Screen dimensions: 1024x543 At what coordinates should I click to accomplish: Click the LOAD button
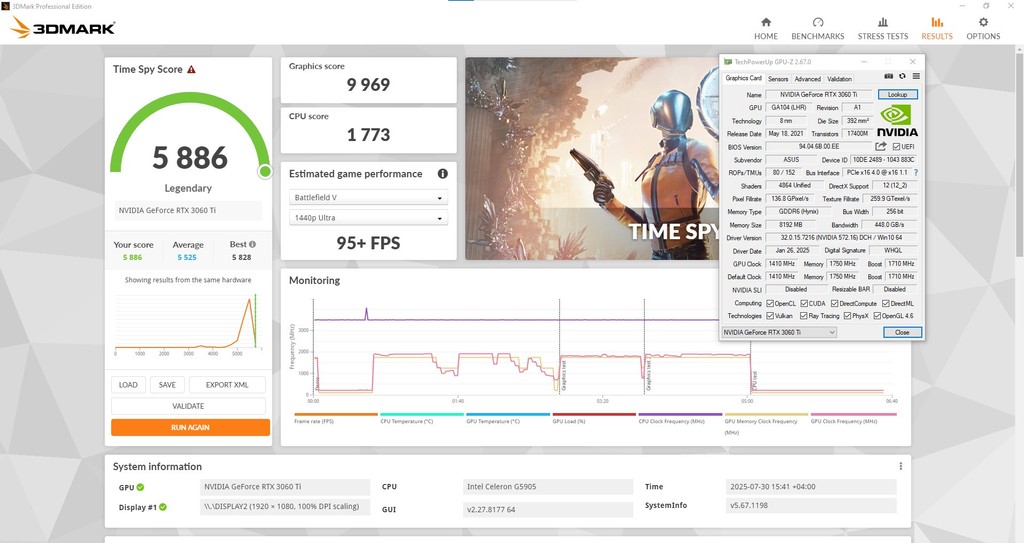[128, 385]
